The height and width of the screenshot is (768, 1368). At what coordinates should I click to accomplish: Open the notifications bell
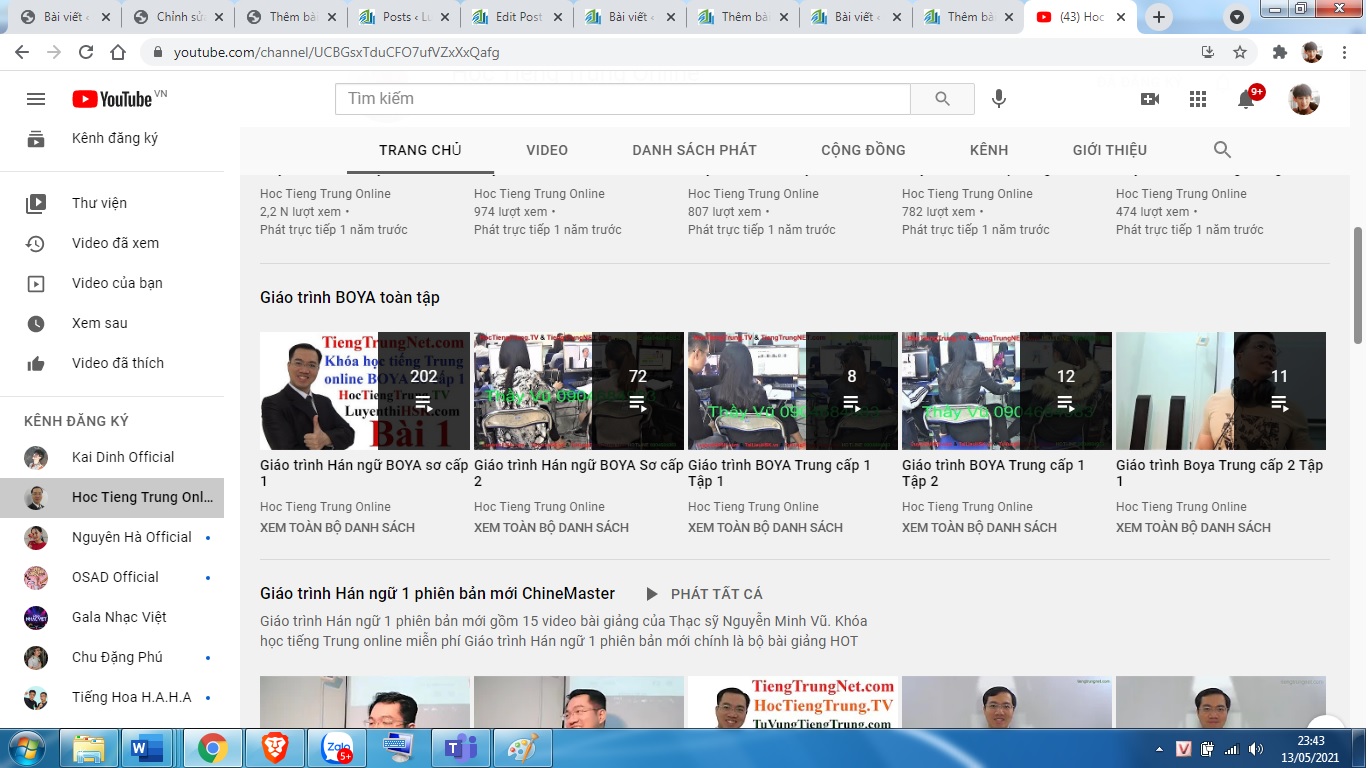[x=1246, y=99]
